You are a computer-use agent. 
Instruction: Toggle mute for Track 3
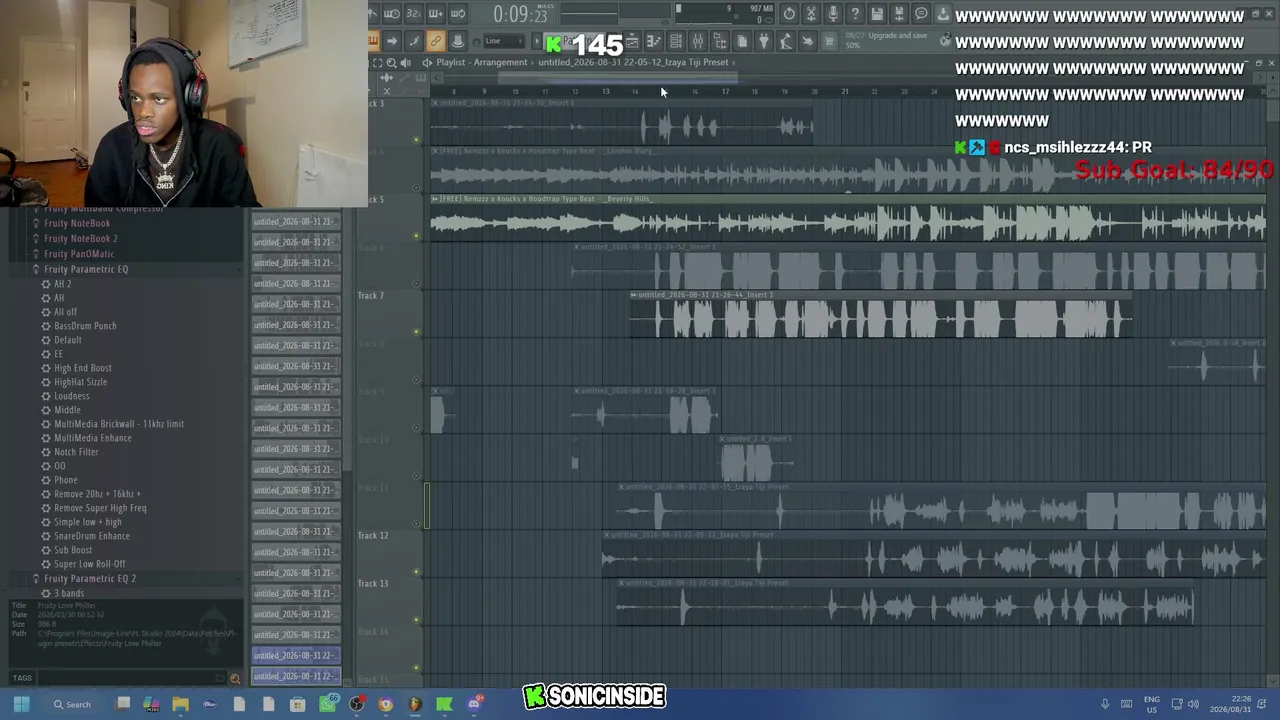click(x=417, y=139)
